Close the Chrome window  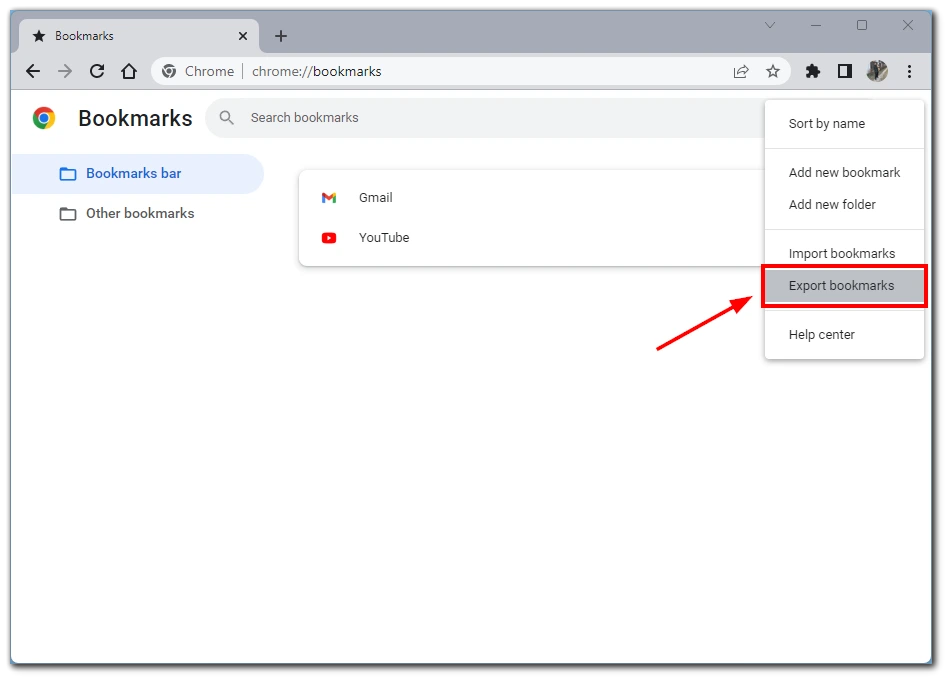tap(908, 25)
